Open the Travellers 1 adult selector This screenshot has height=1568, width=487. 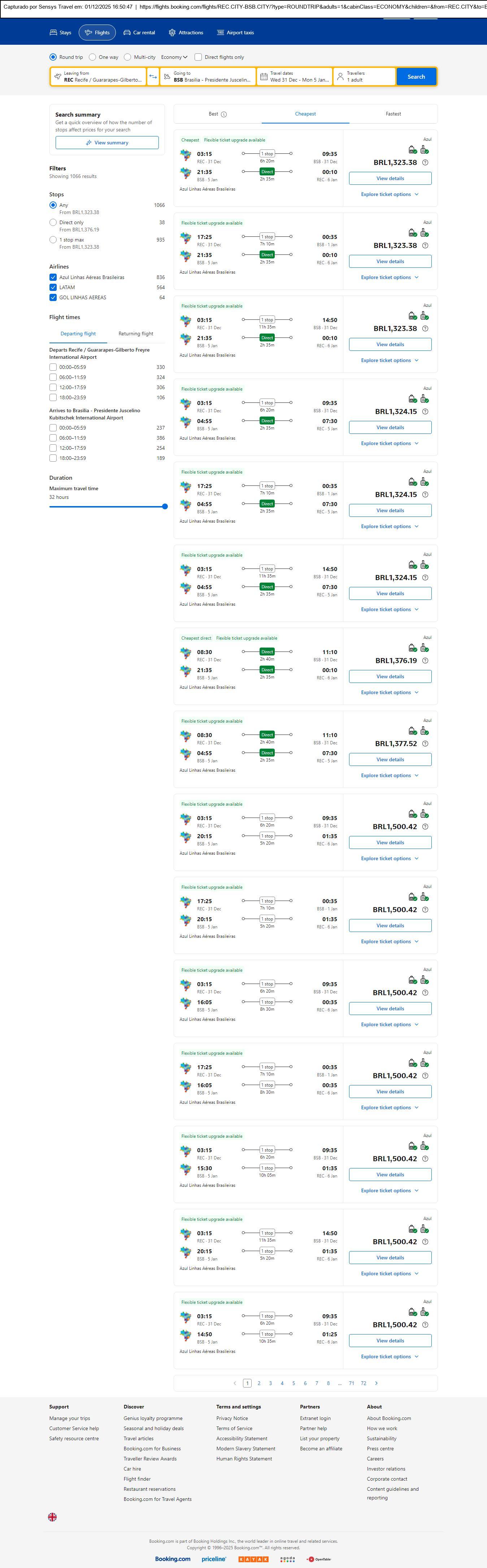[364, 77]
